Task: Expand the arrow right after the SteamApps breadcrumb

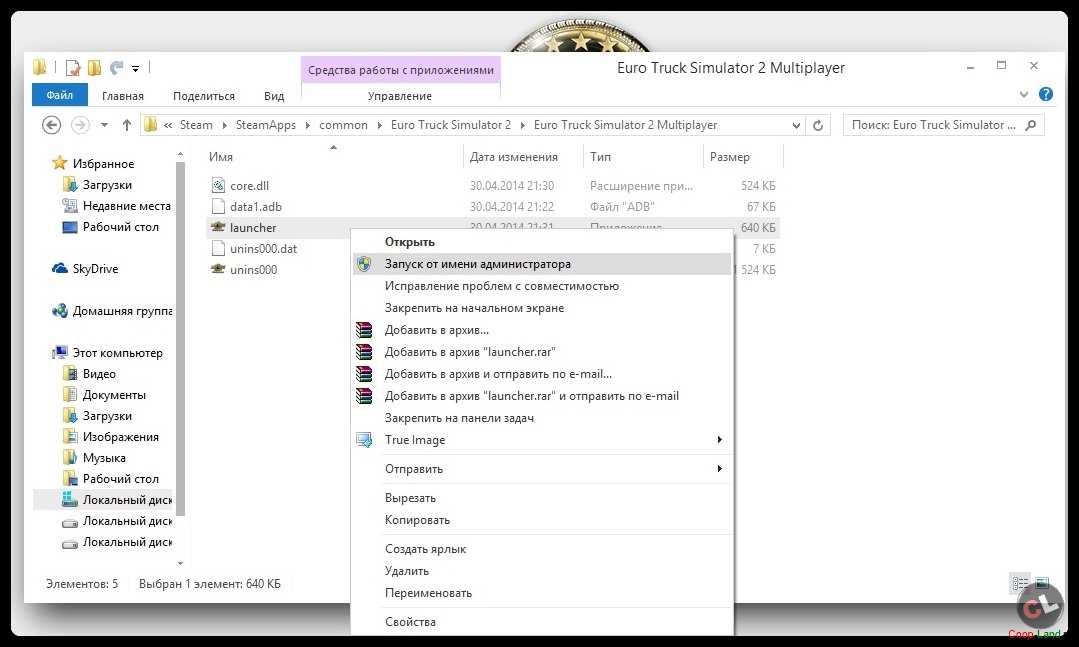Action: coord(308,125)
